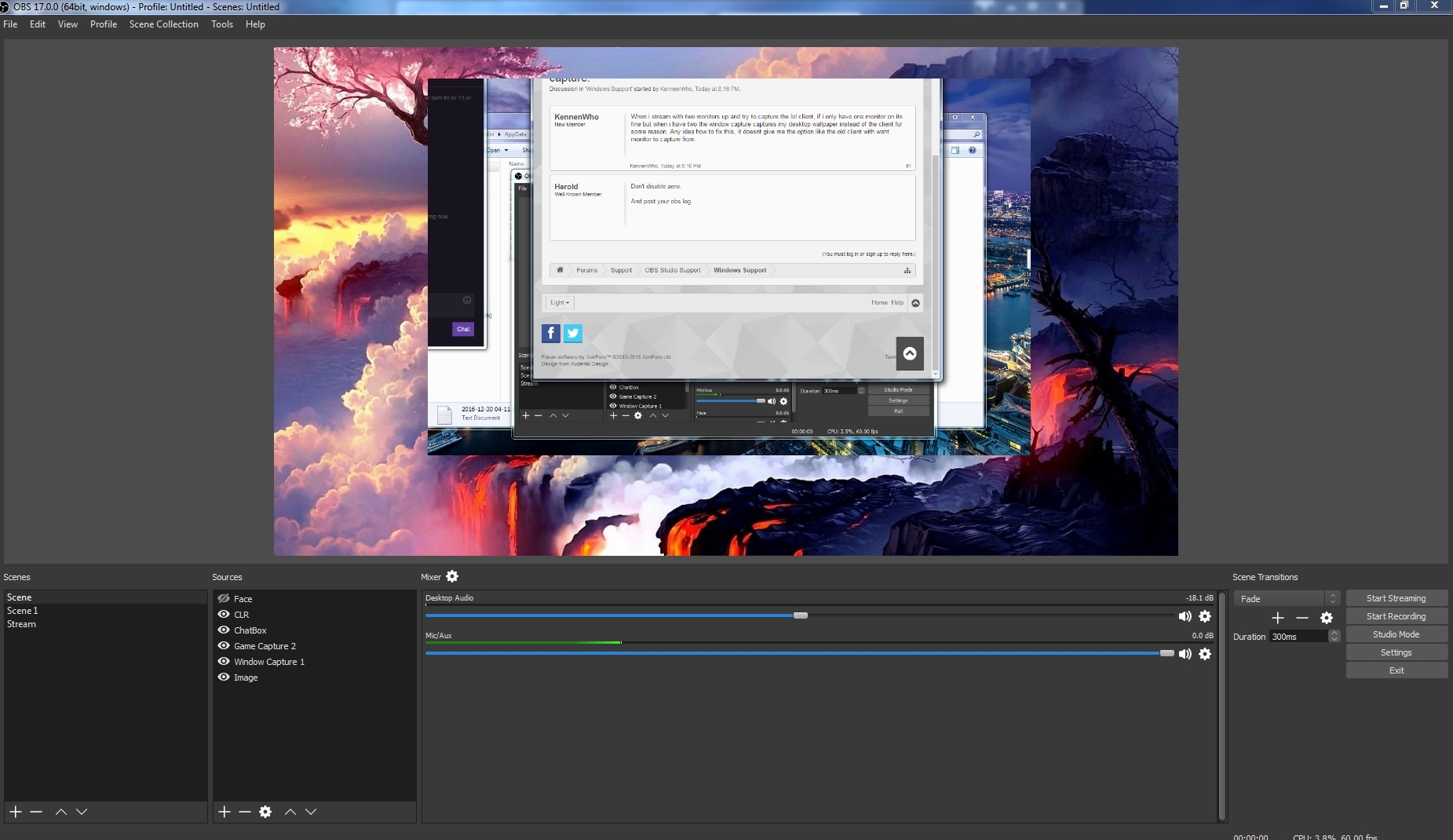
Task: Open source properties gear in Sources panel
Action: tap(265, 812)
